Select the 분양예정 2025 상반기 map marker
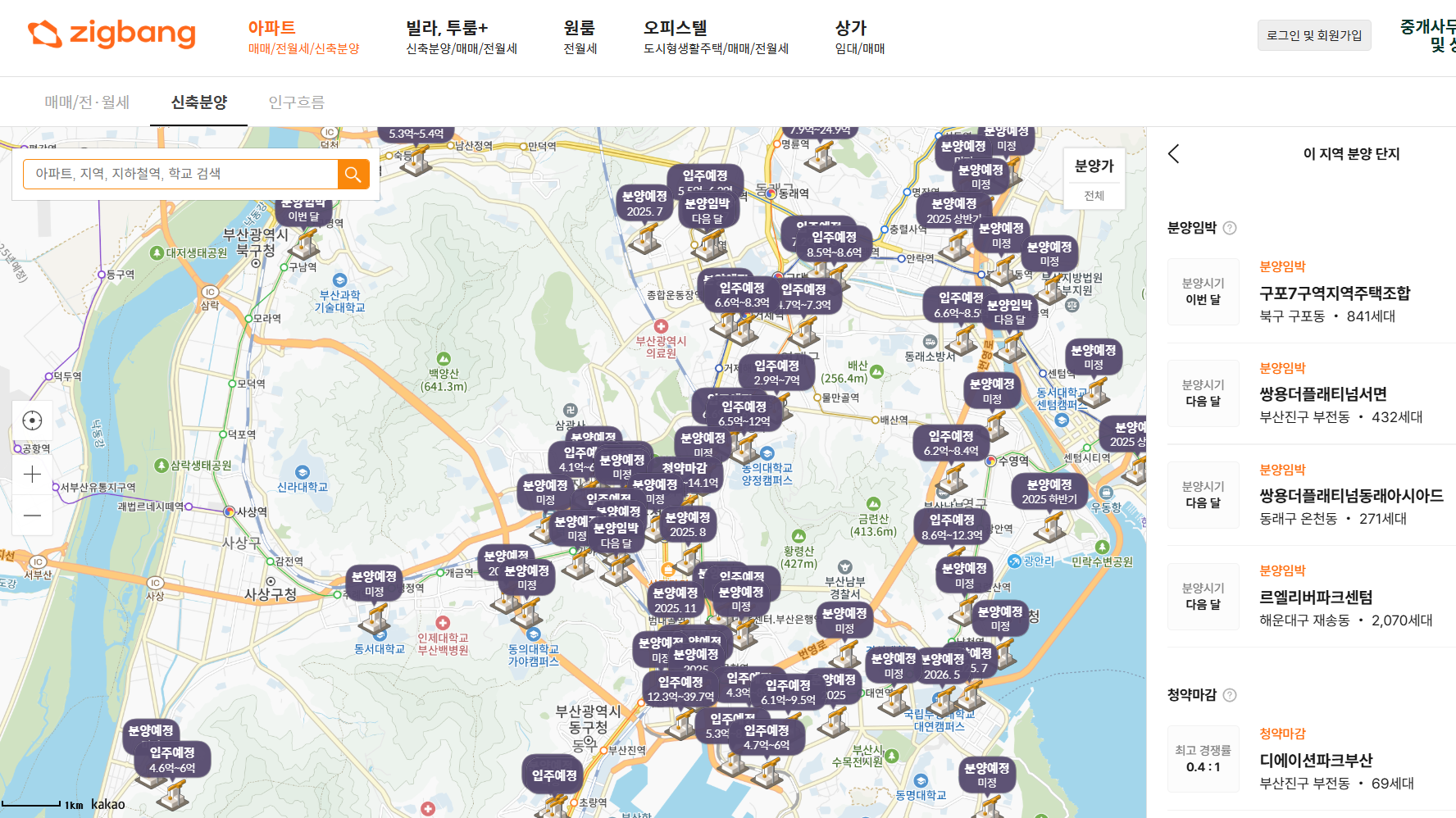The height and width of the screenshot is (818, 1456). (x=954, y=211)
